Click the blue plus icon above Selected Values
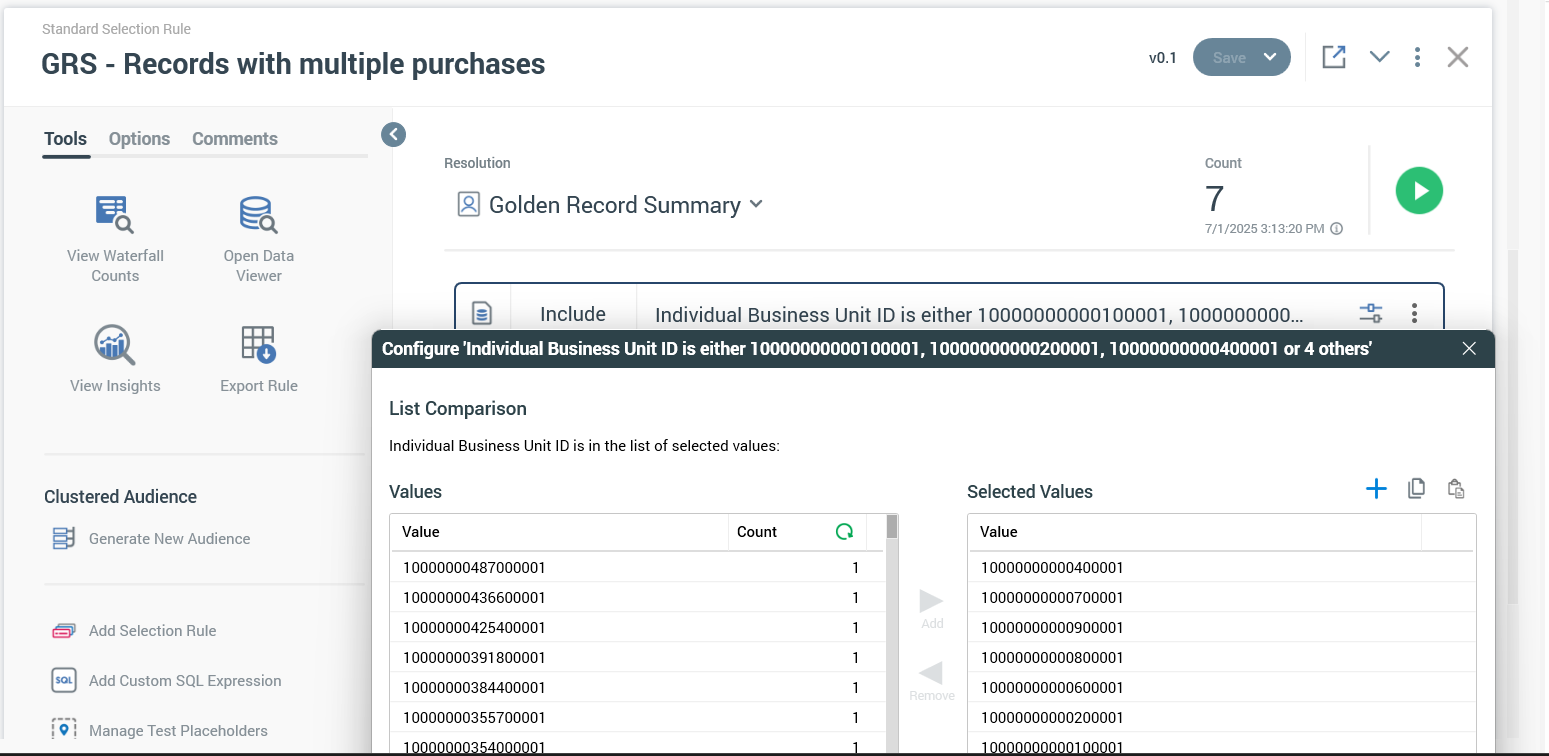This screenshot has height=756, width=1549. 1376,489
